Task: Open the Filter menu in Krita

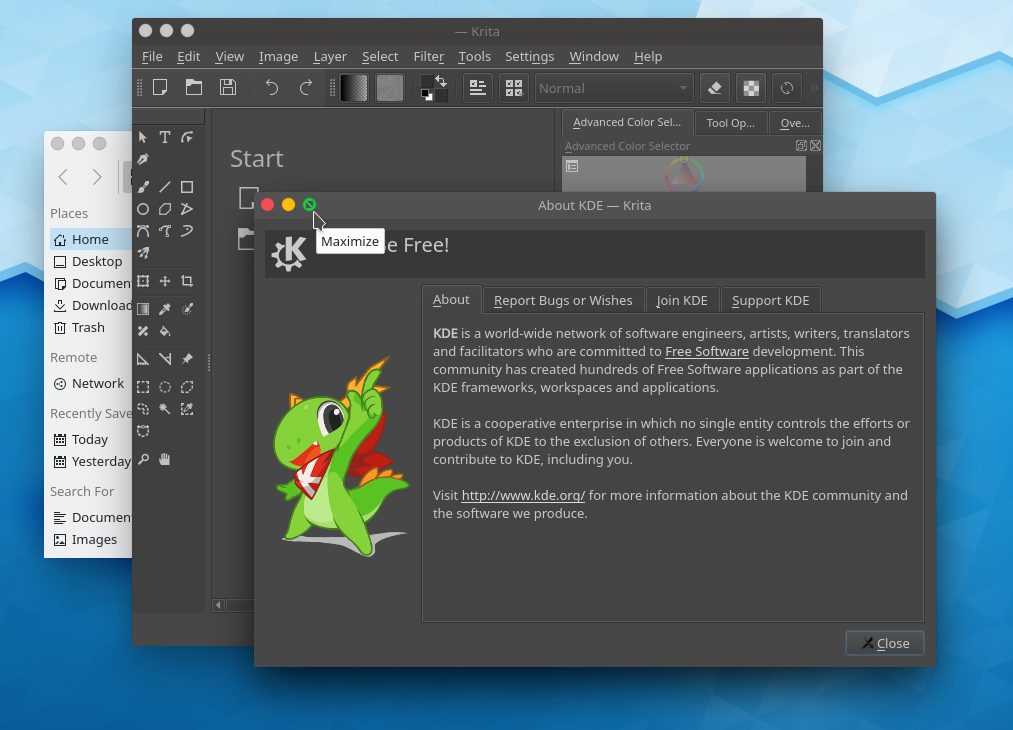Action: 428,57
